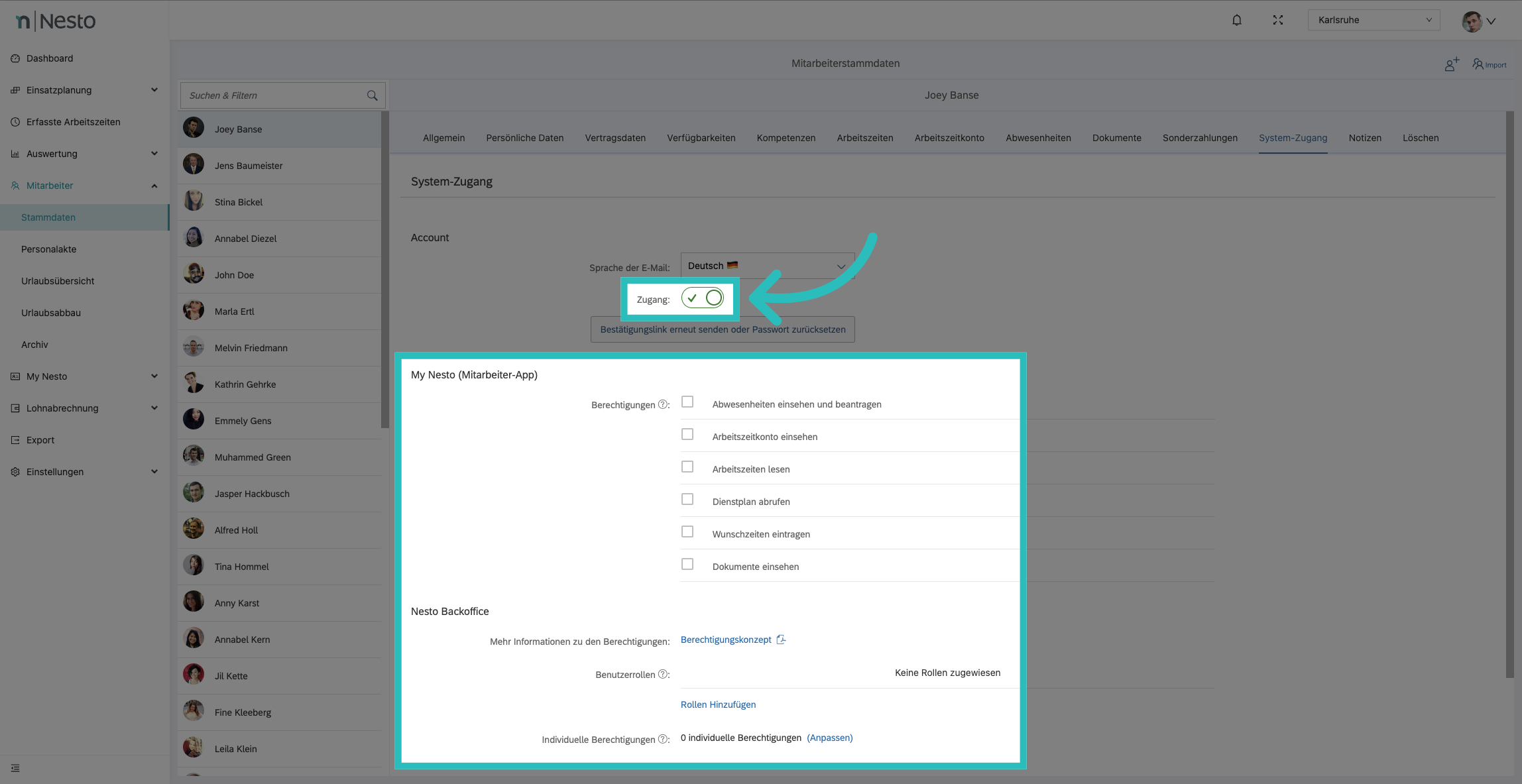
Task: Click the collapse sidebar menu icon
Action: pyautogui.click(x=15, y=768)
